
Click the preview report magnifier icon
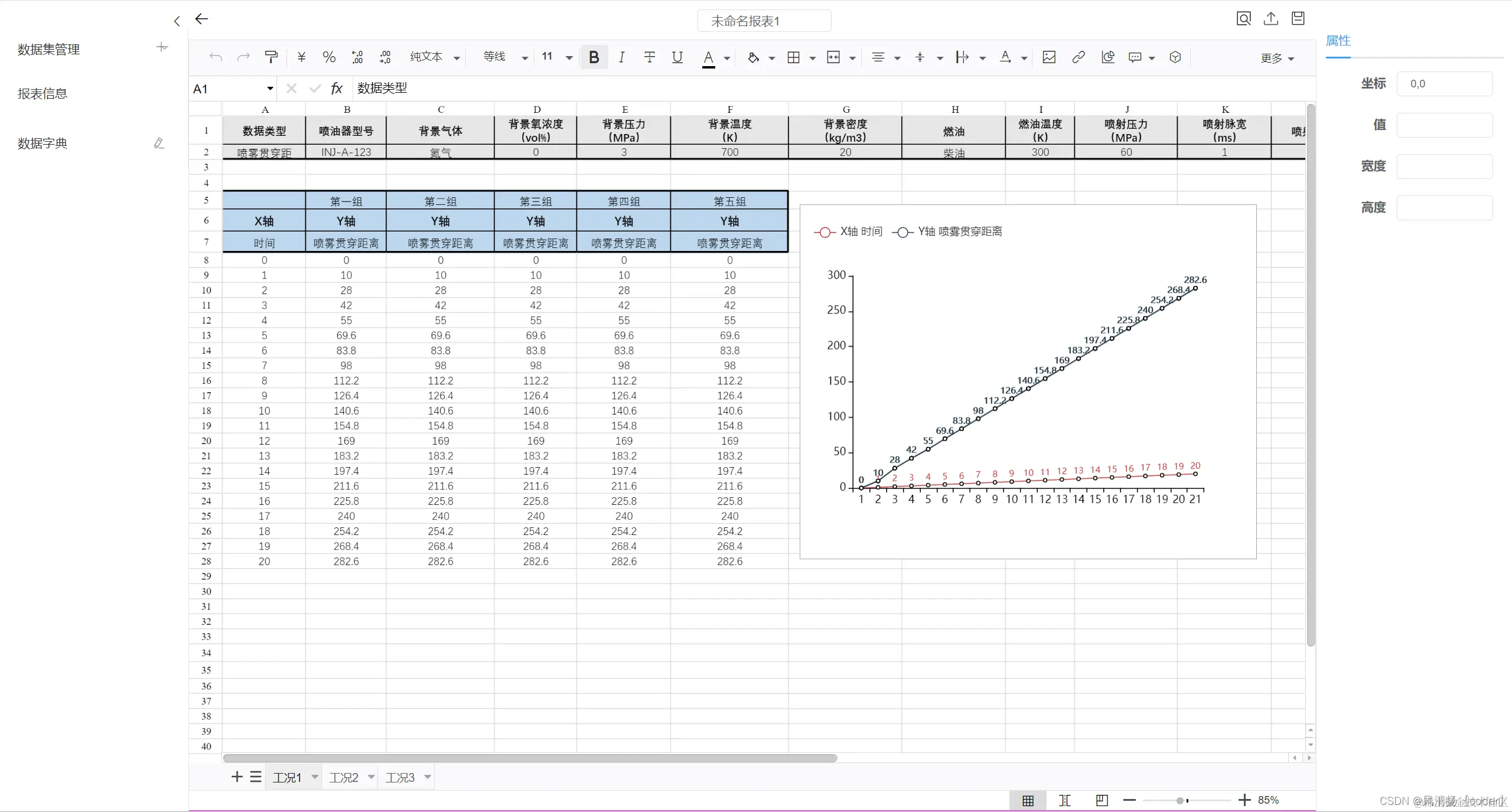[x=1243, y=19]
